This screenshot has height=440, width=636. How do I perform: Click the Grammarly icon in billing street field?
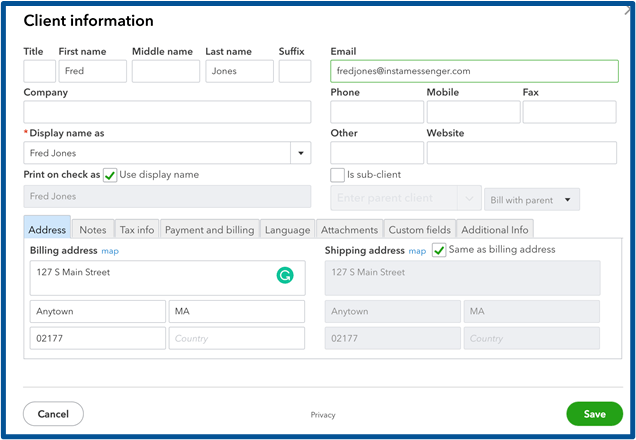(285, 275)
